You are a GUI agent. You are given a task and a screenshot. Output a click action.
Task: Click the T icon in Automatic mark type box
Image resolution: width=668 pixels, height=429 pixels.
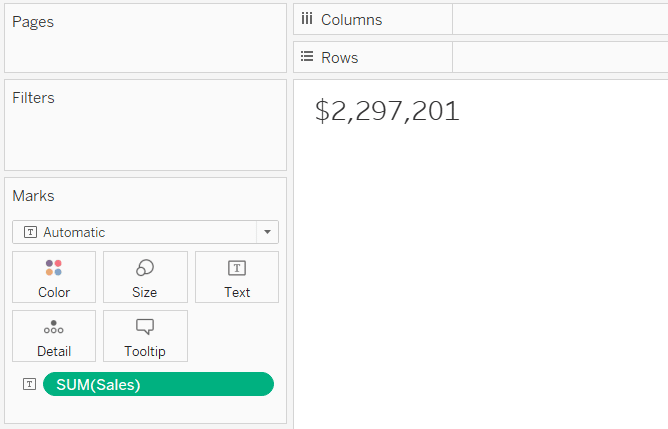coord(30,232)
